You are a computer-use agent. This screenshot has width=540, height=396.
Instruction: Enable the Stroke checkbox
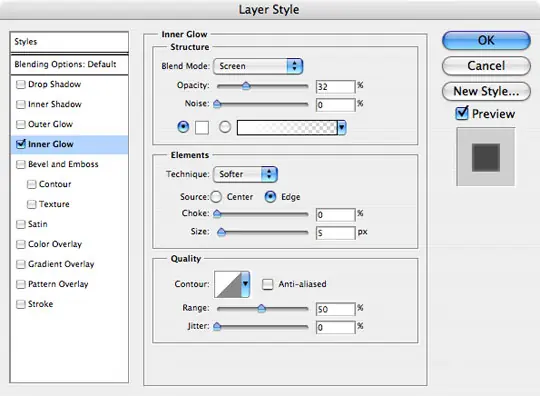pyautogui.click(x=21, y=304)
